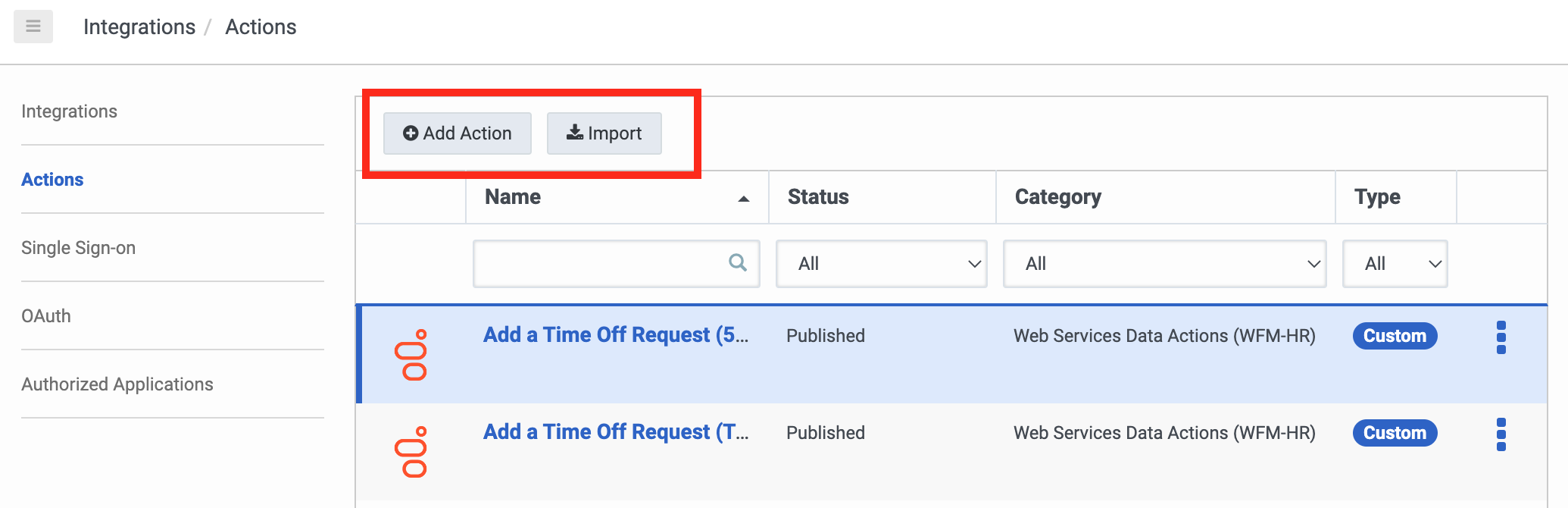Click the Integrations breadcrumb link
The image size is (1568, 508).
(x=139, y=27)
